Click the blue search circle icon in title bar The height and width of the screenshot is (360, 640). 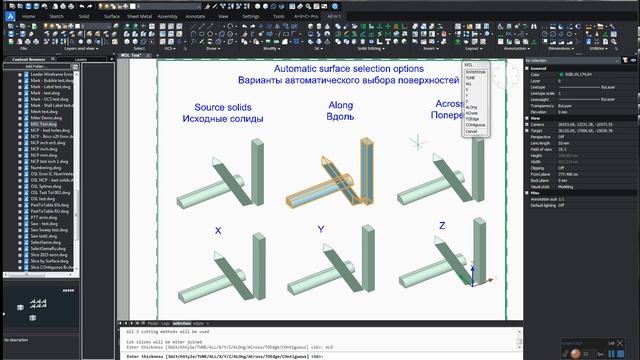[335, 7]
